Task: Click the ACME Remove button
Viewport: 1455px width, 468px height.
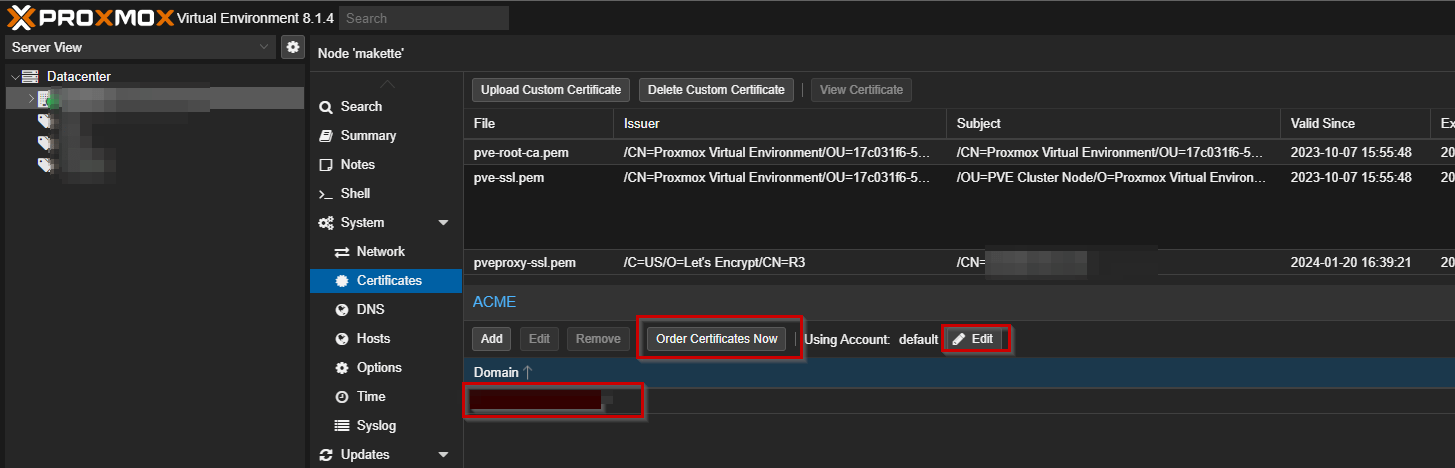Action: [x=598, y=339]
